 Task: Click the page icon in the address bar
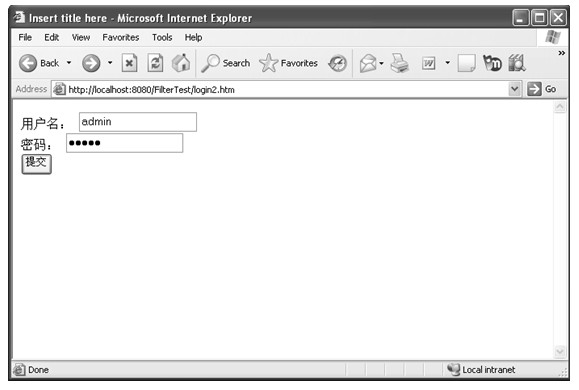click(59, 89)
